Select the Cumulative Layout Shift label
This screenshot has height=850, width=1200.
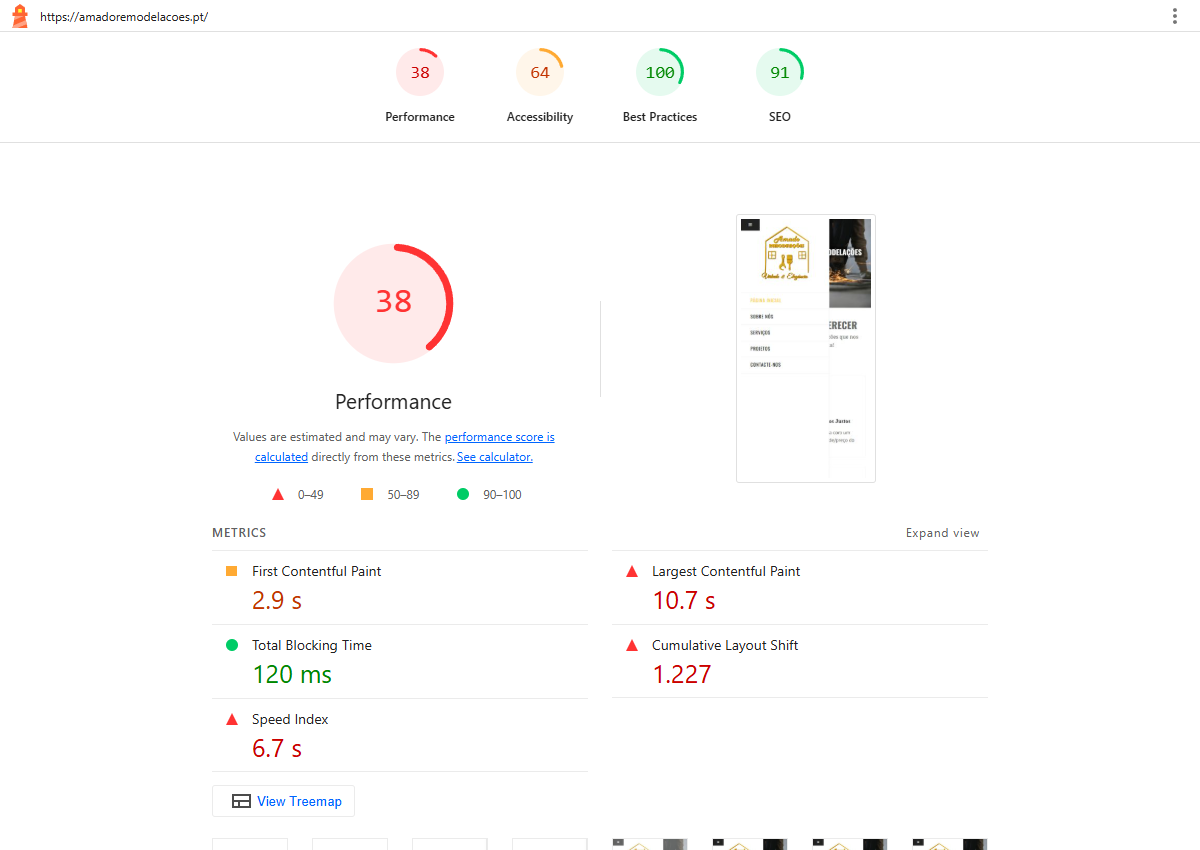point(725,645)
